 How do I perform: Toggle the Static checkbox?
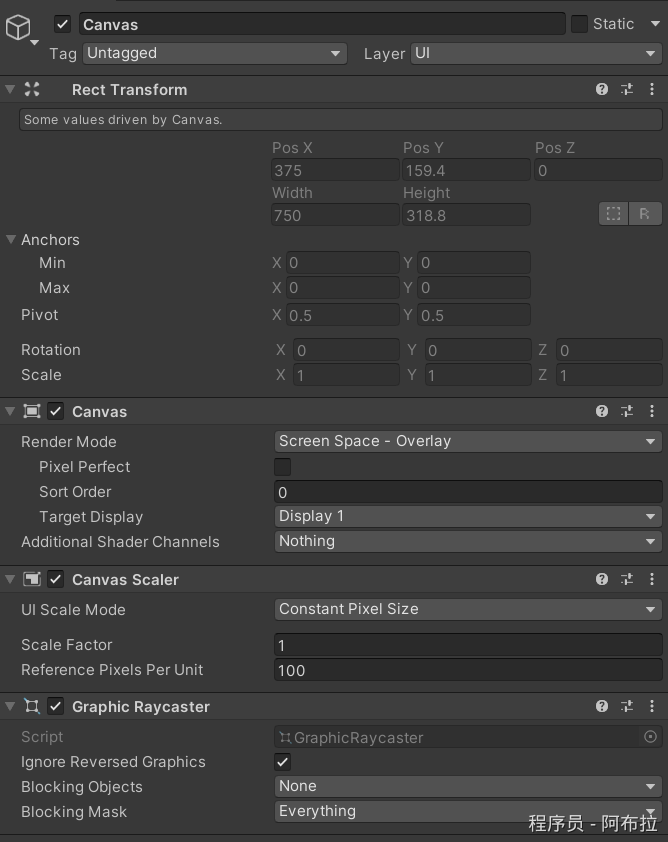point(579,24)
